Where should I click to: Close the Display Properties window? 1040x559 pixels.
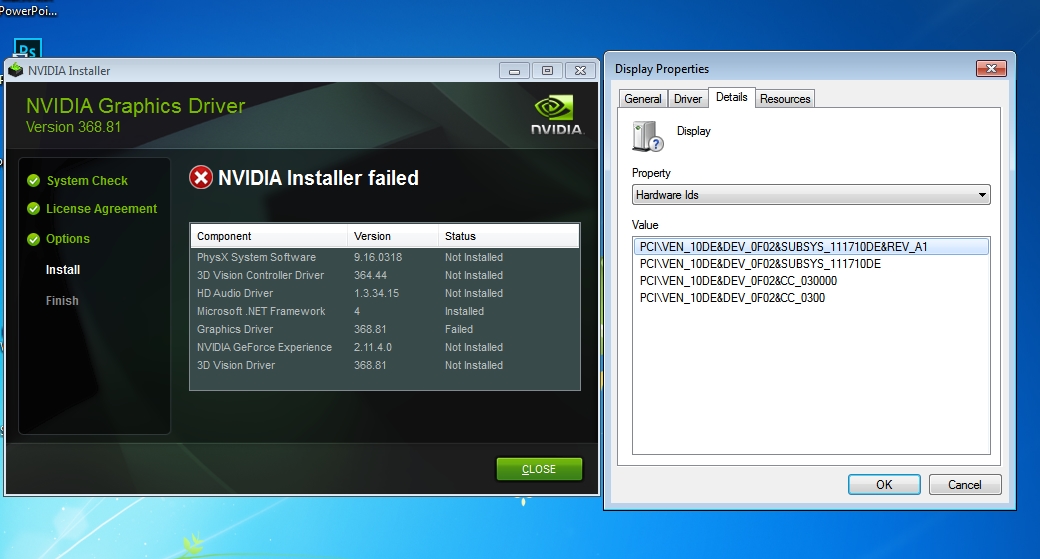click(x=991, y=68)
